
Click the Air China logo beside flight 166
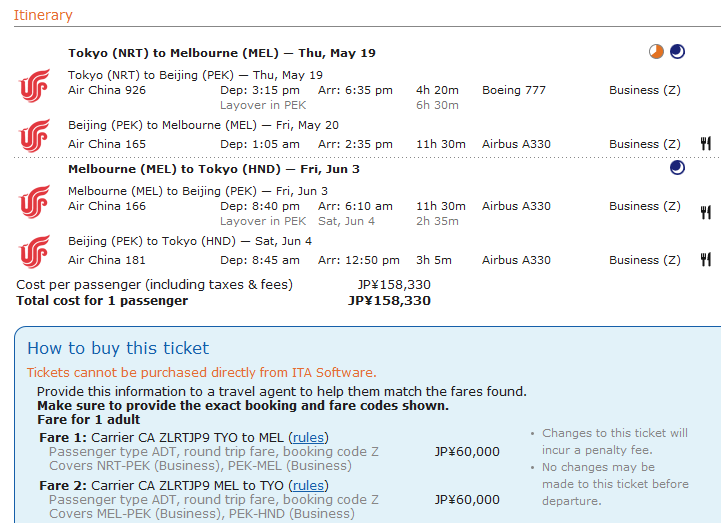34,199
